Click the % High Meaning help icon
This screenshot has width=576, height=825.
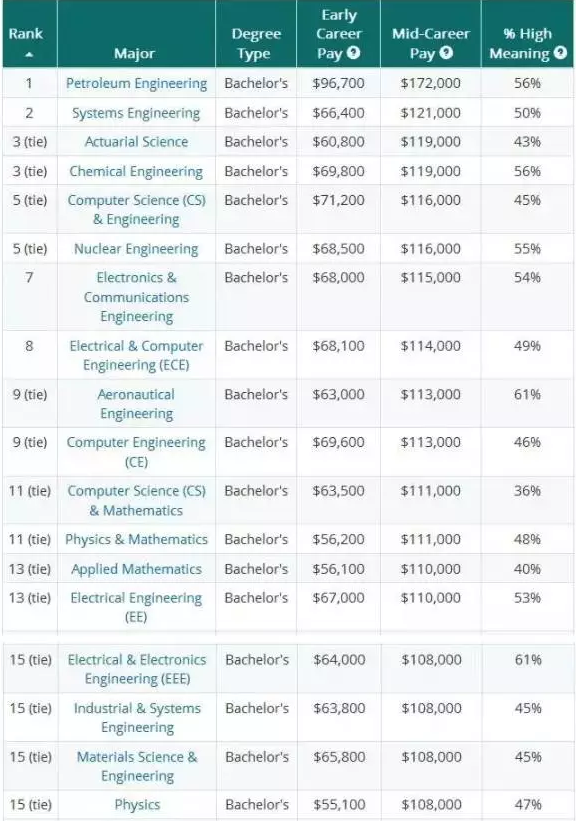561,53
